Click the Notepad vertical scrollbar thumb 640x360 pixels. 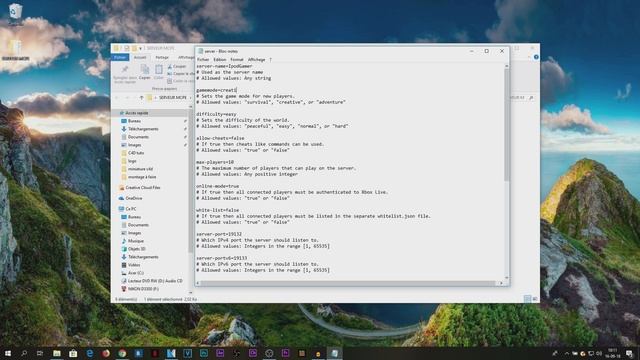(x=507, y=124)
